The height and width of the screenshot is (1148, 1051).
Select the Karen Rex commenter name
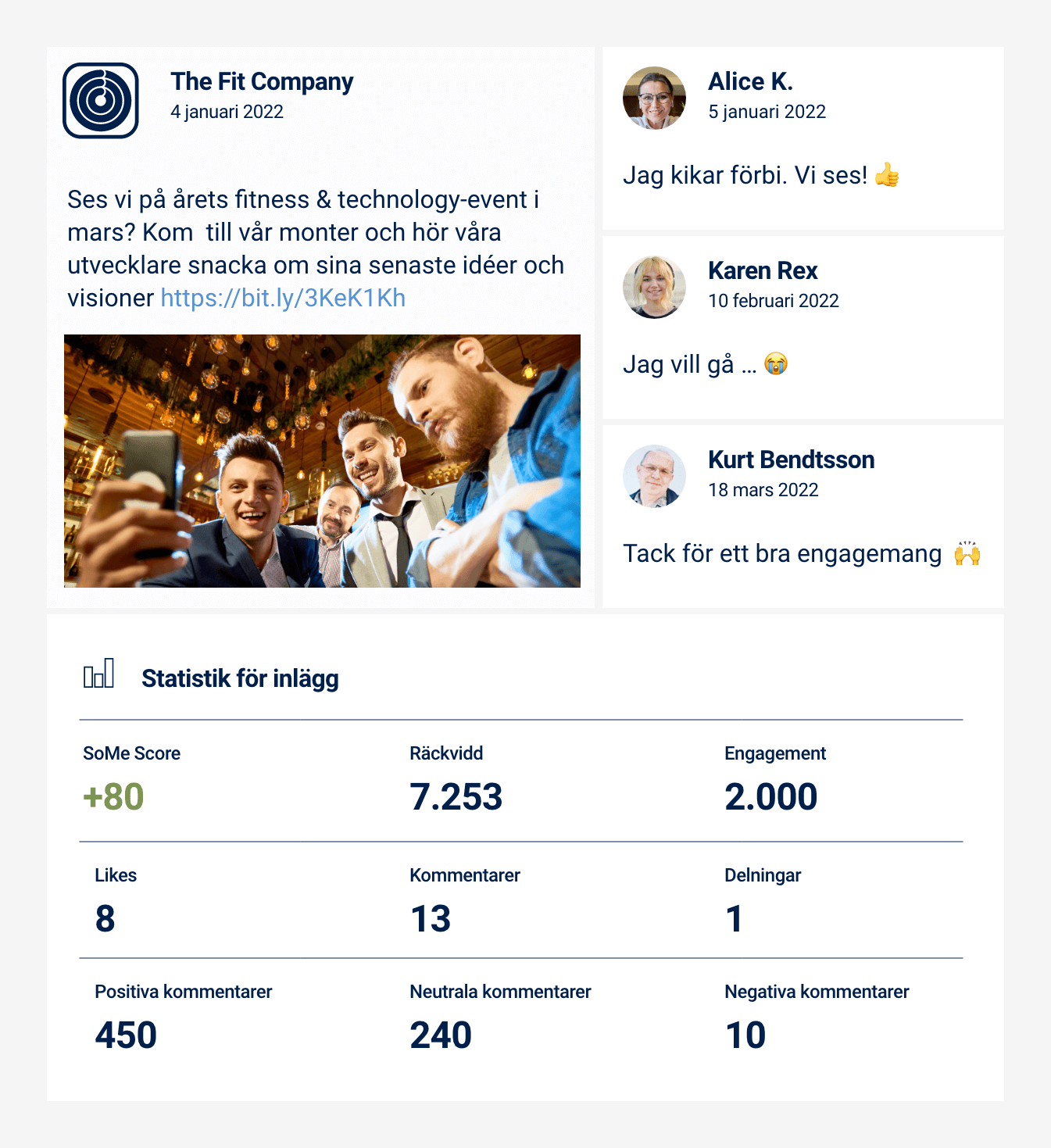pyautogui.click(x=763, y=270)
